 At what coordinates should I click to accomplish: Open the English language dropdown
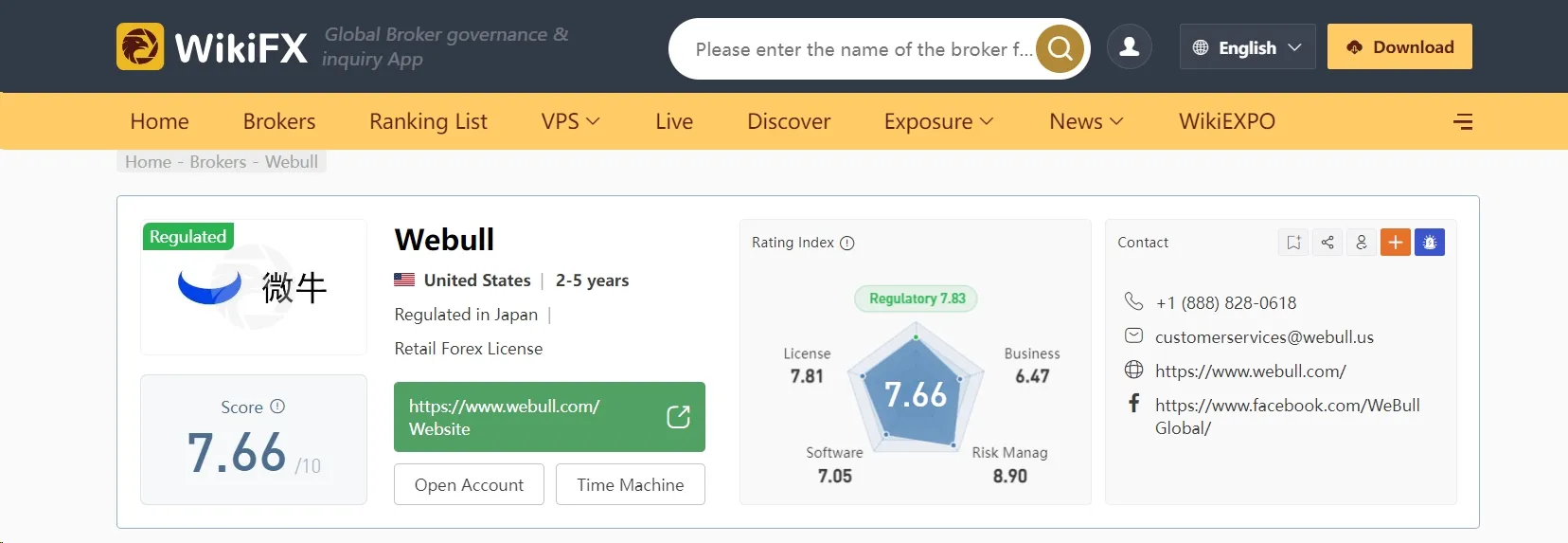pyautogui.click(x=1247, y=46)
